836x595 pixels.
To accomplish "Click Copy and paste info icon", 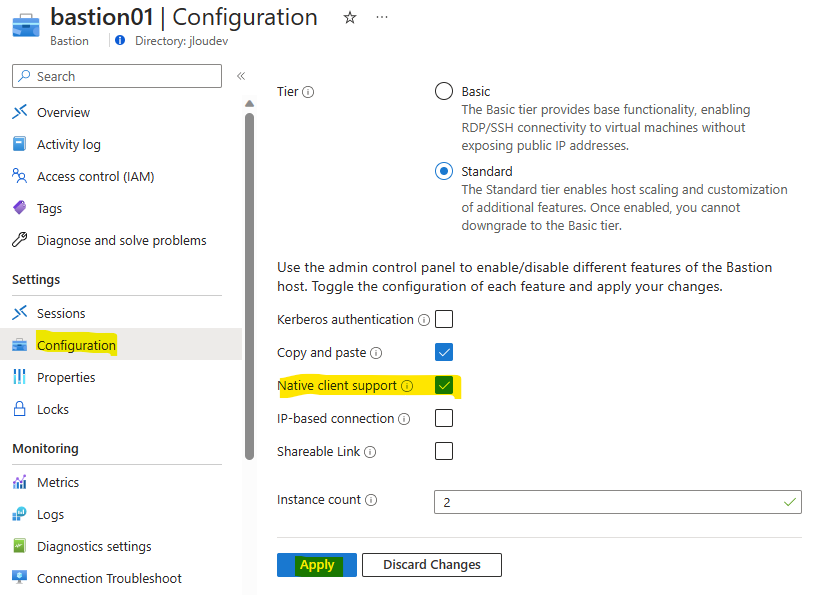I will pos(376,353).
